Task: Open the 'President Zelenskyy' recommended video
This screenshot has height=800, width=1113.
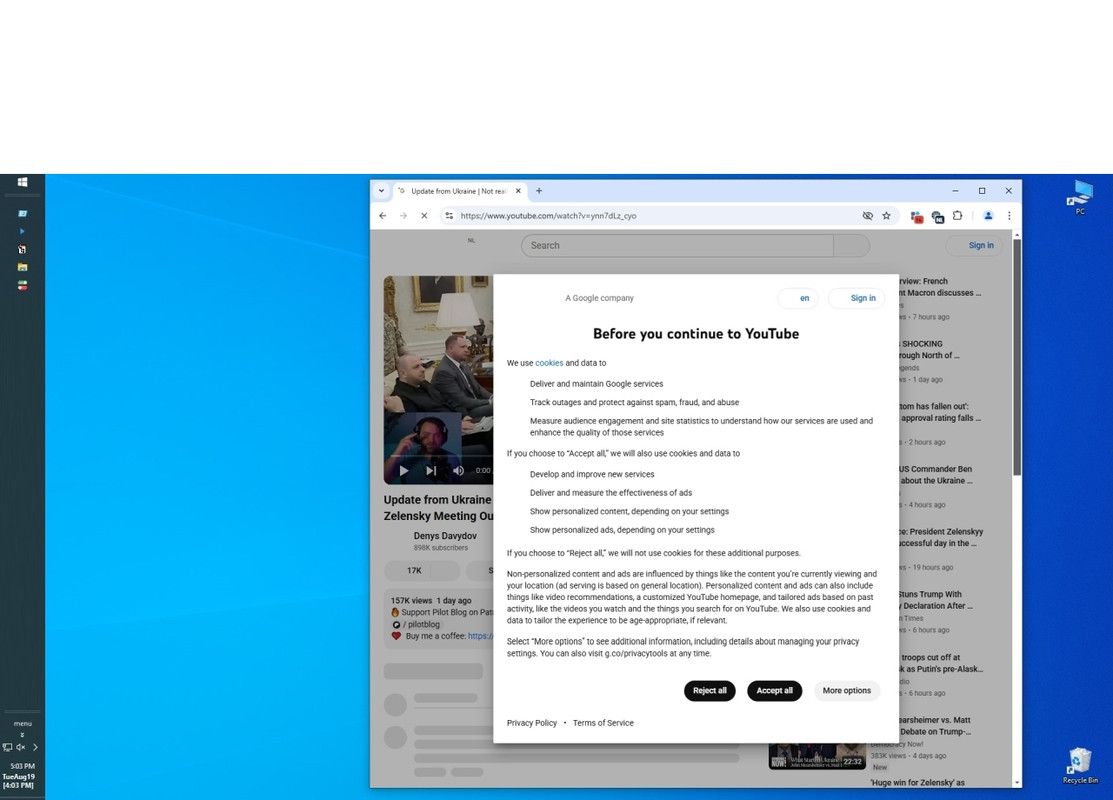Action: coord(941,537)
